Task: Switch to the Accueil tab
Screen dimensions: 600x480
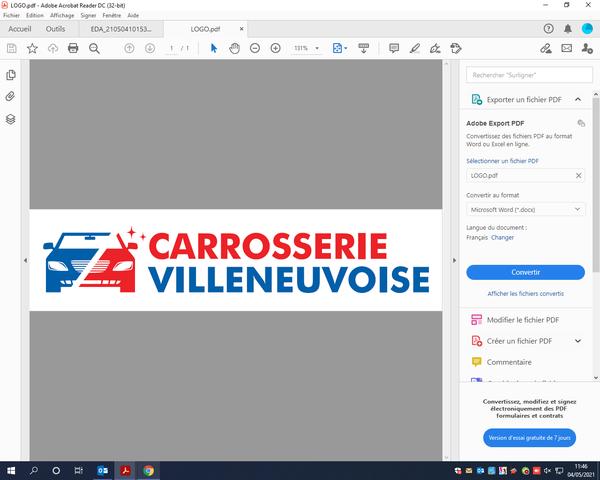Action: (x=20, y=29)
